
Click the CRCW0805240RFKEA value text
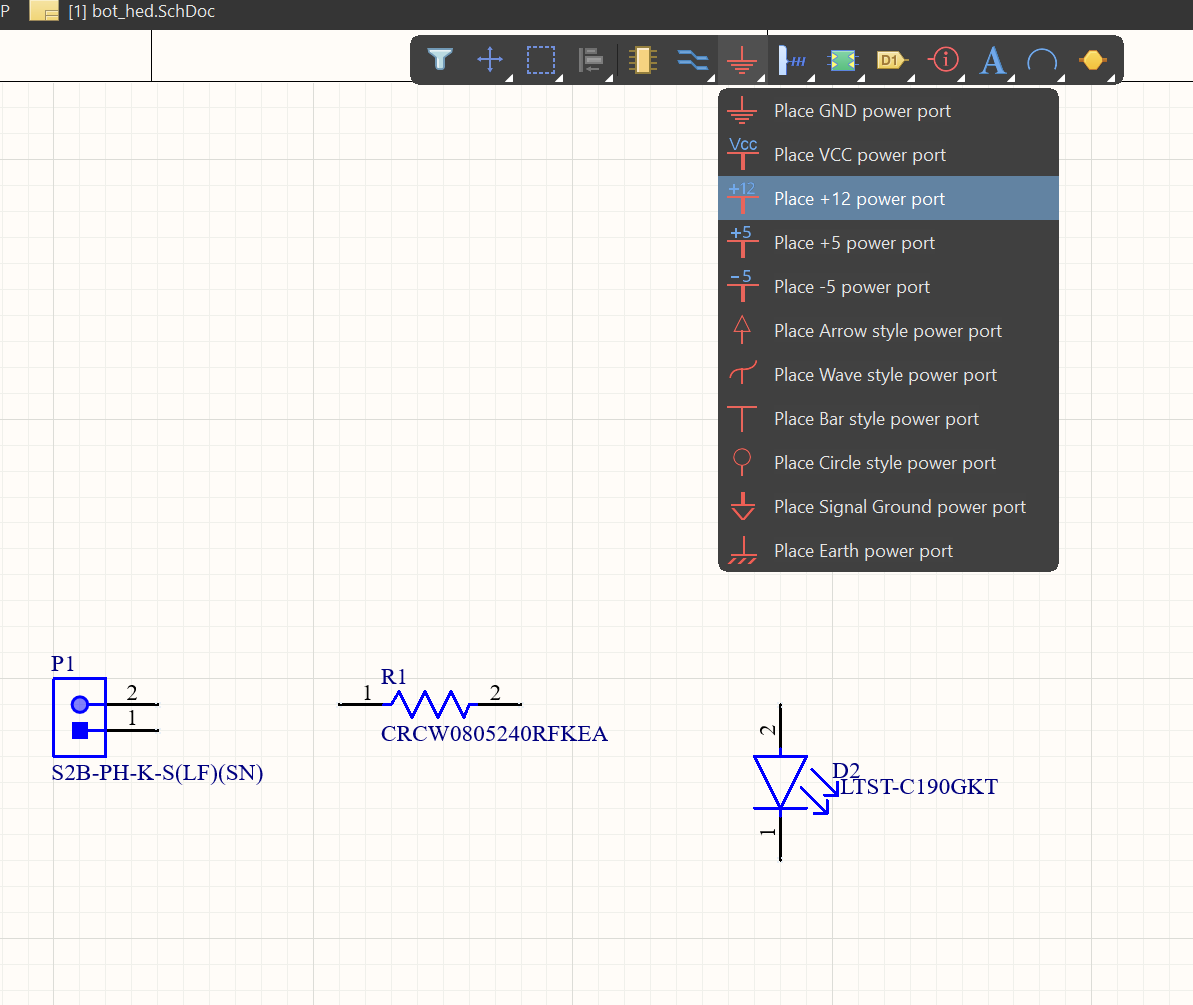tap(495, 733)
